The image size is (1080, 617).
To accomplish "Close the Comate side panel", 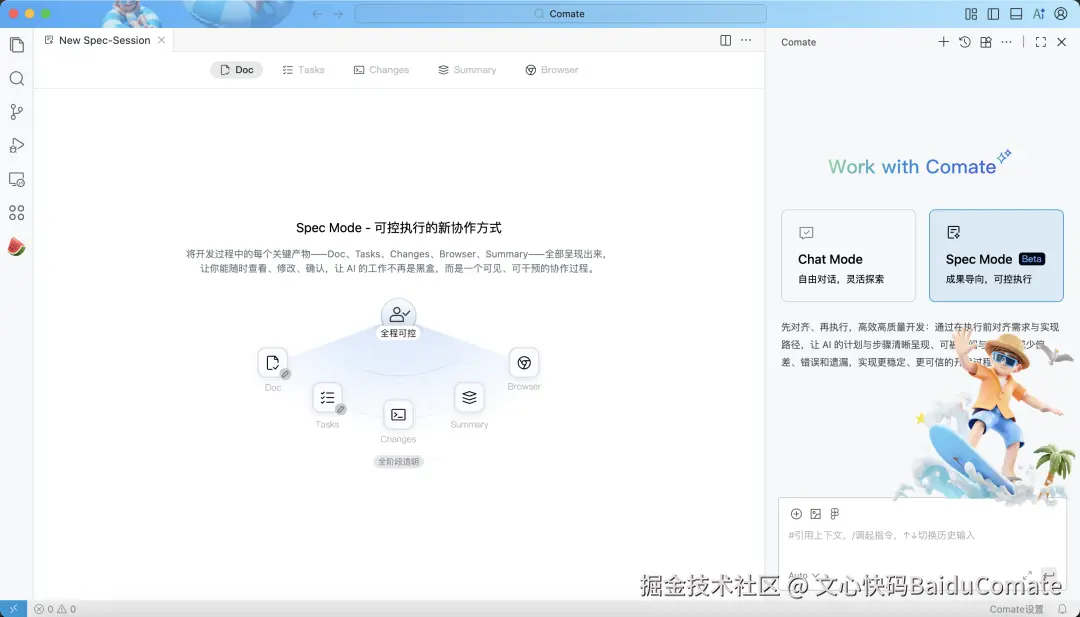I will click(x=1061, y=42).
